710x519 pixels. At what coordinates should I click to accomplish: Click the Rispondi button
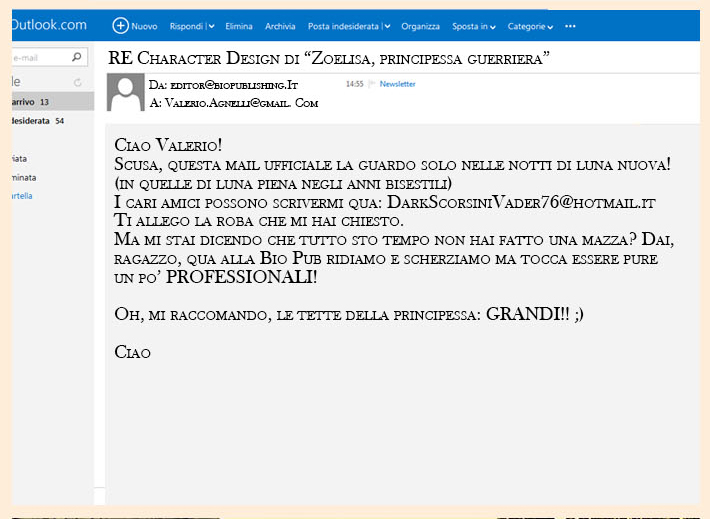[186, 26]
